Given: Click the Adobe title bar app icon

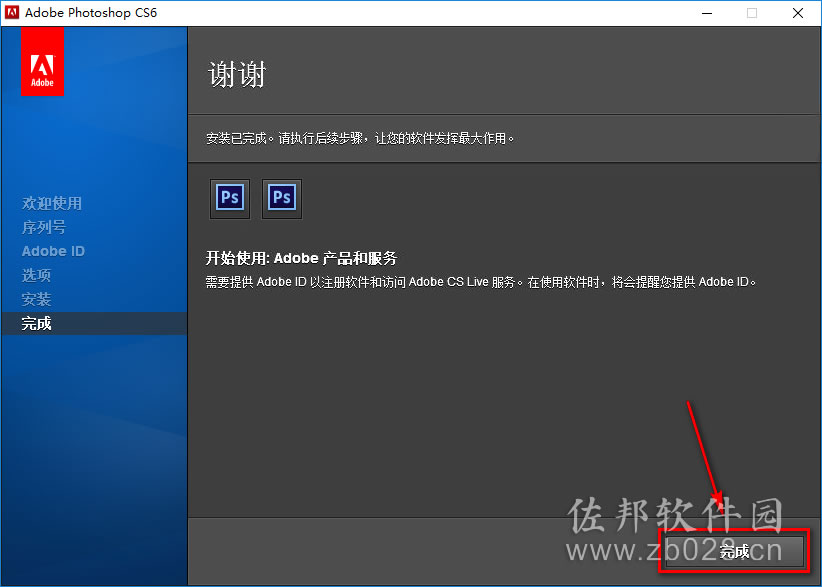Looking at the screenshot, I should click(x=12, y=13).
